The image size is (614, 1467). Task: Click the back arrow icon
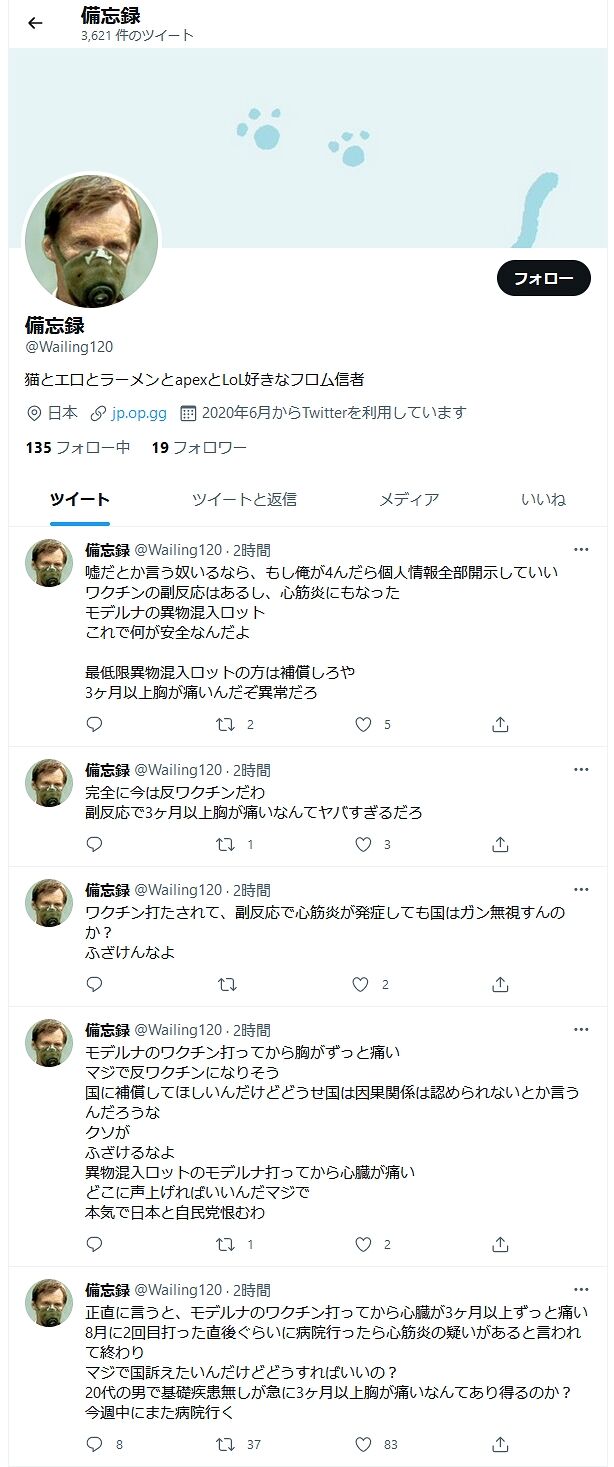coord(36,24)
